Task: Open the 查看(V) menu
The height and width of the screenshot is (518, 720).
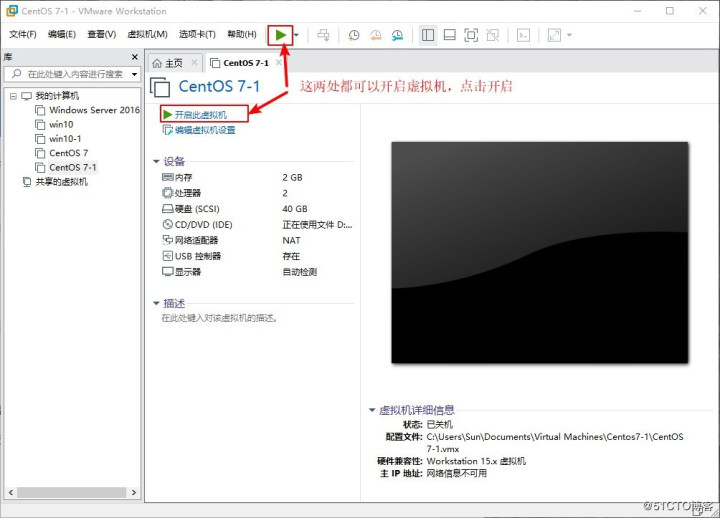Action: [x=101, y=34]
